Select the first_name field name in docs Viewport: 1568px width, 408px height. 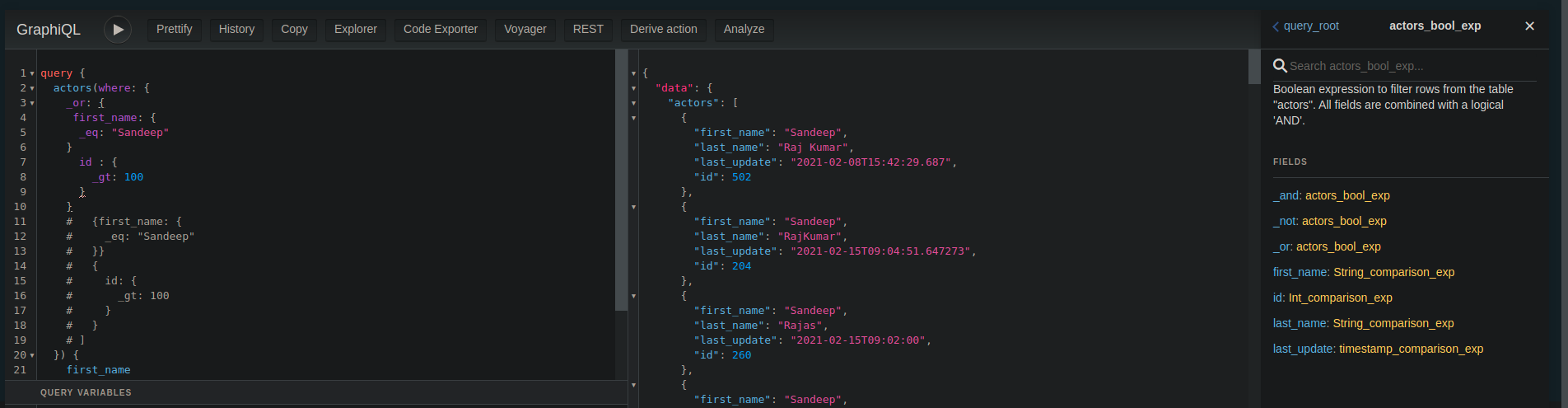(x=1300, y=272)
